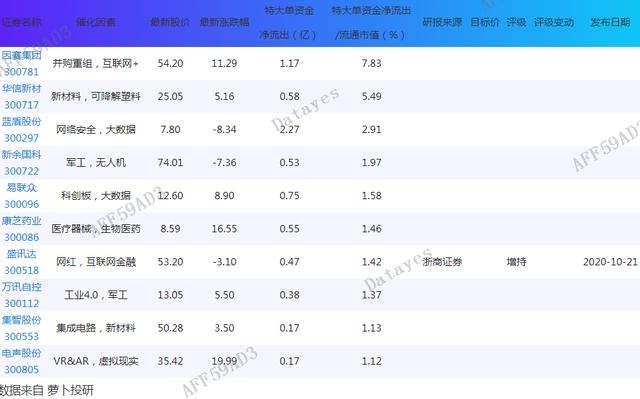This screenshot has width=640, height=399.
Task: Click the 评级变动 column header
Action: [554, 22]
